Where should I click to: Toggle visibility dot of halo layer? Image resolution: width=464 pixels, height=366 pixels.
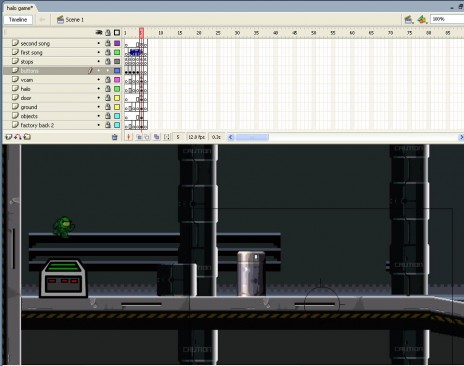[99, 89]
